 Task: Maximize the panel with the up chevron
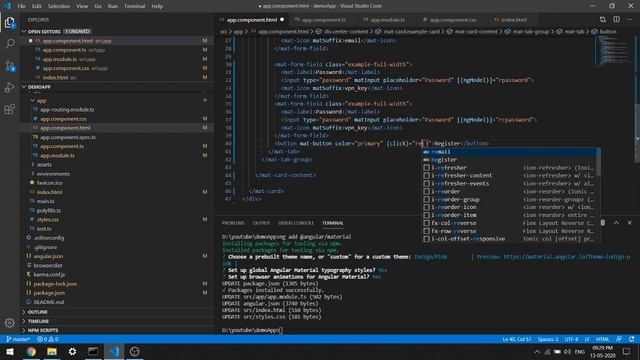click(x=616, y=222)
